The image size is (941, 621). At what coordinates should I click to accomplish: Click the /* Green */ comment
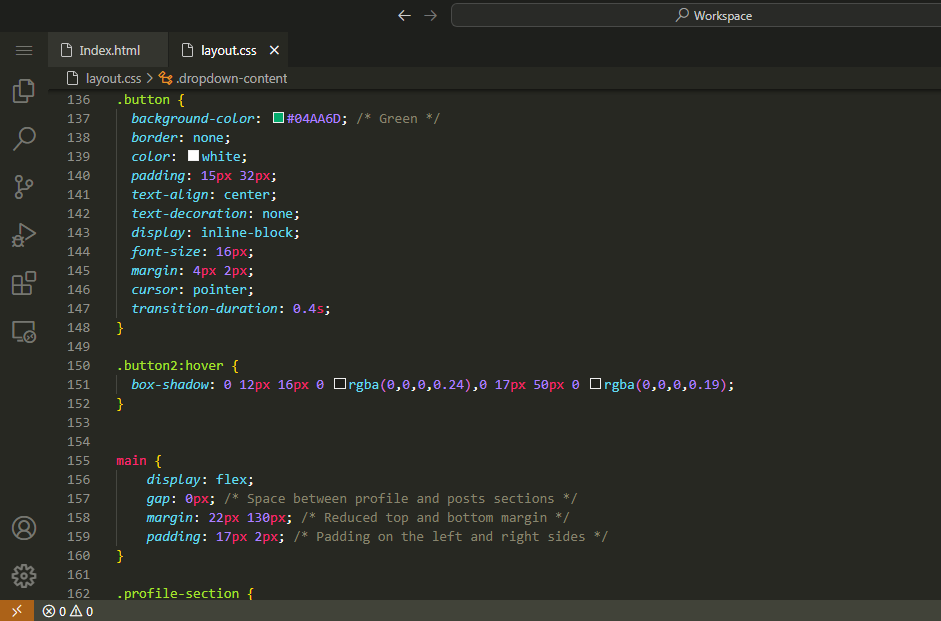point(398,119)
